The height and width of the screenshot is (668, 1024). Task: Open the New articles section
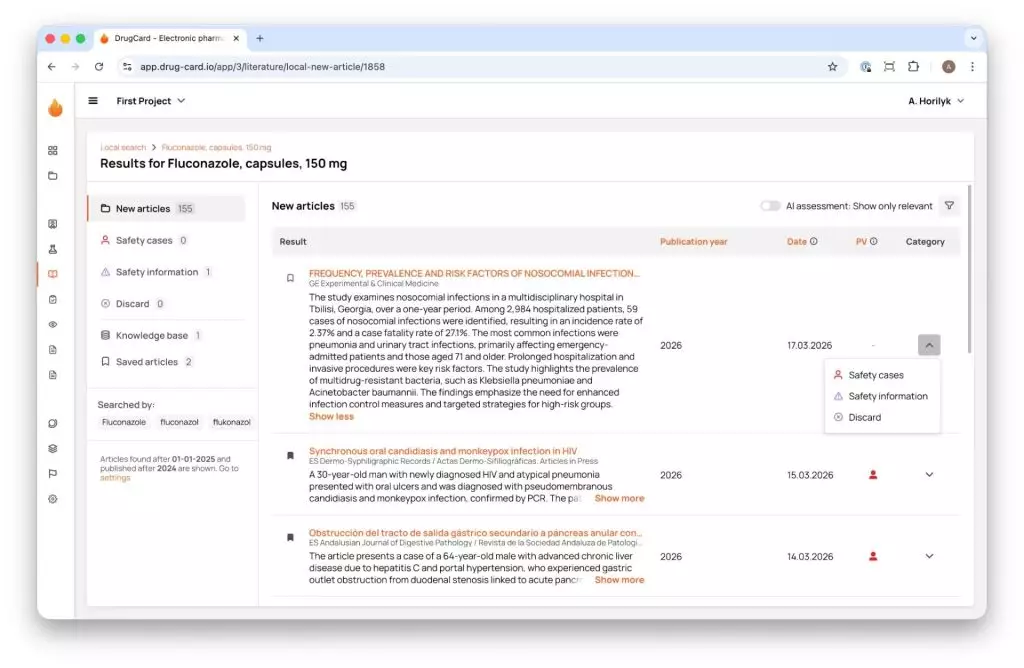(x=167, y=209)
